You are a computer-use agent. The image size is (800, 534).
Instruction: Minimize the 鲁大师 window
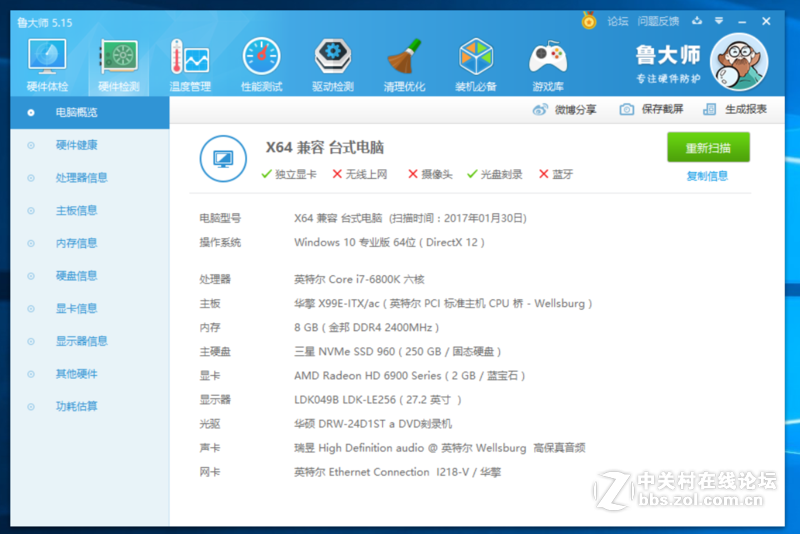(x=742, y=21)
